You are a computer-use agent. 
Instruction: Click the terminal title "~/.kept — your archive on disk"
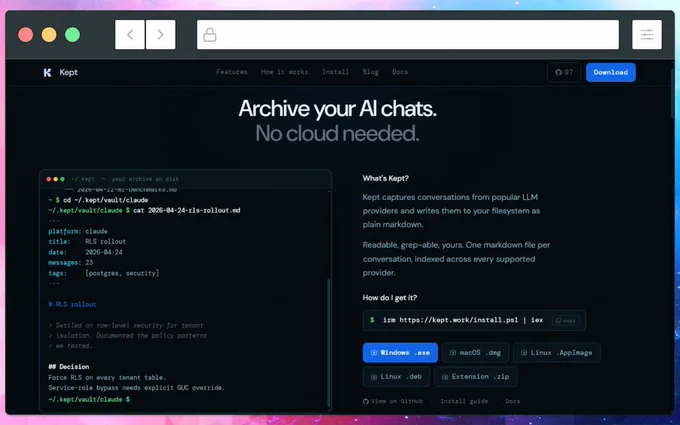click(125, 179)
